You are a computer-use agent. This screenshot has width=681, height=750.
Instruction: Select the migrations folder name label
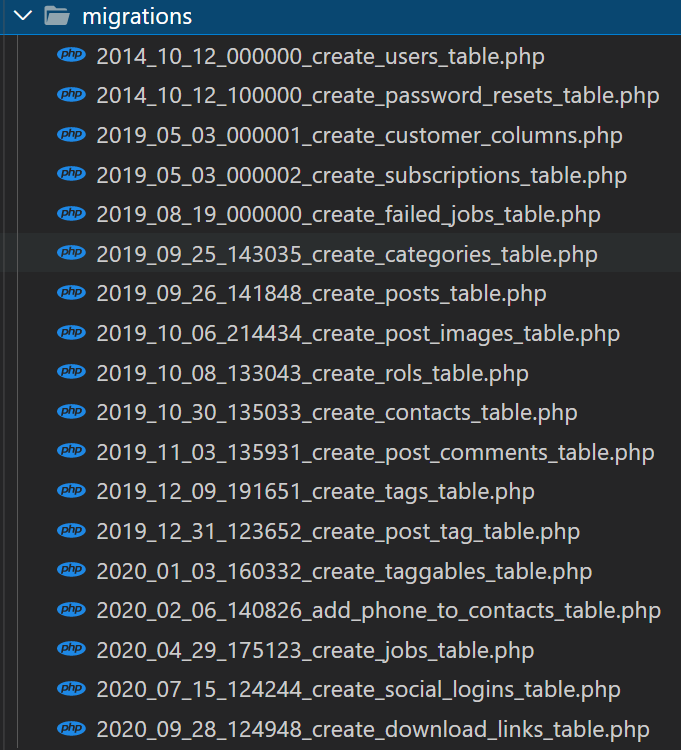coord(137,17)
